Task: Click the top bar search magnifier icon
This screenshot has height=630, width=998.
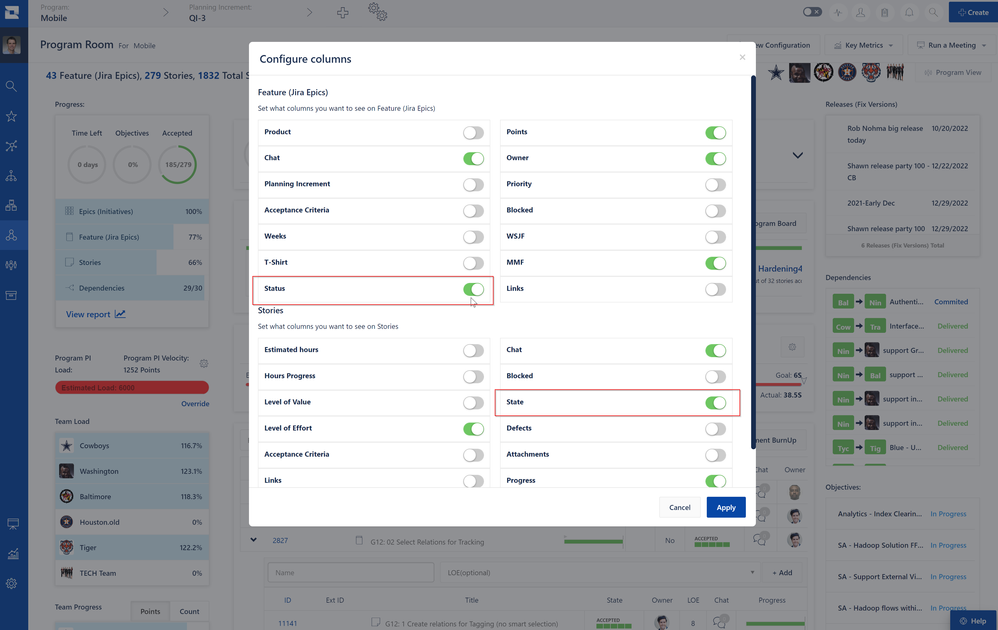Action: [932, 12]
